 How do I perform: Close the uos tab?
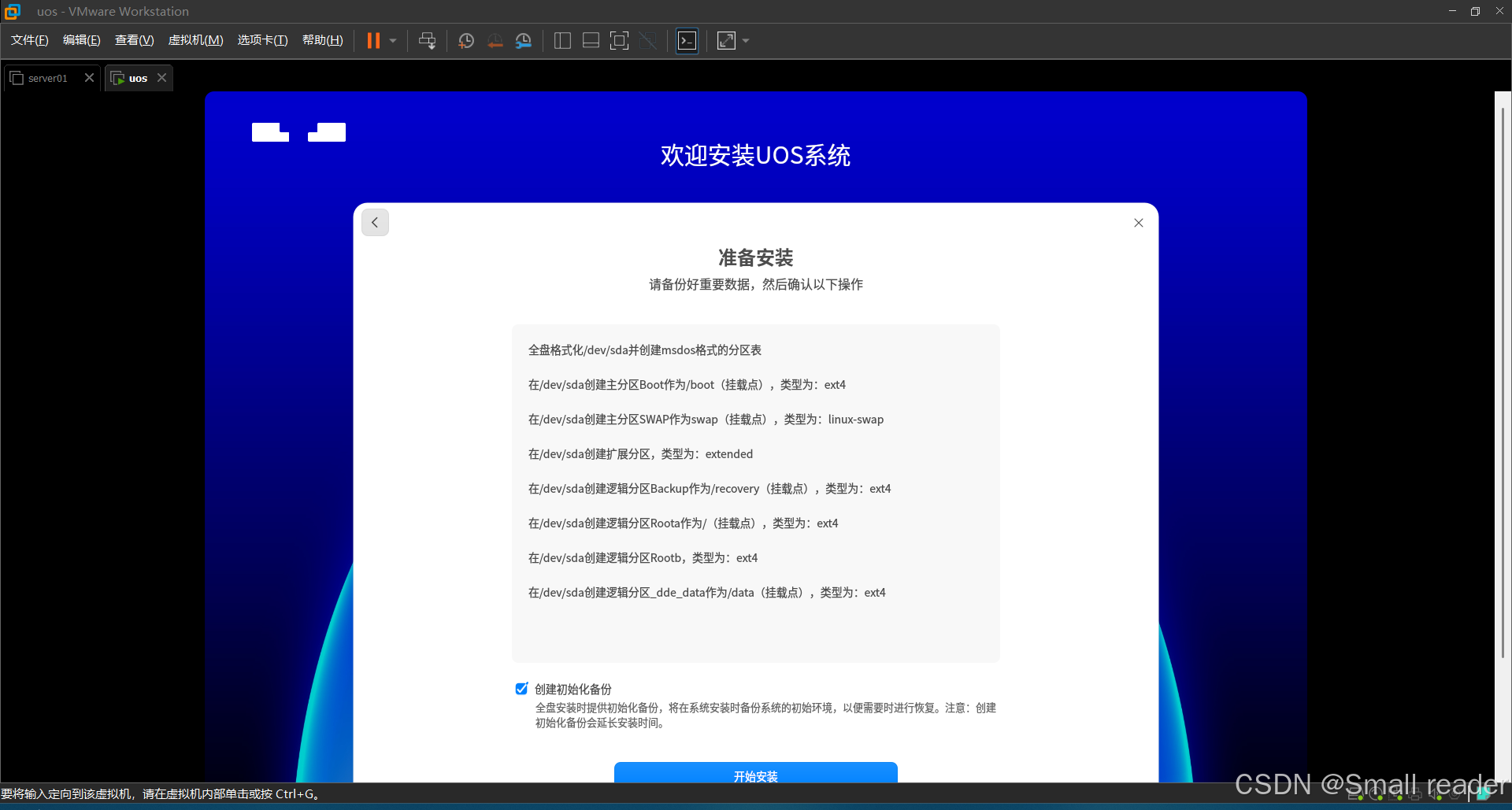point(161,77)
